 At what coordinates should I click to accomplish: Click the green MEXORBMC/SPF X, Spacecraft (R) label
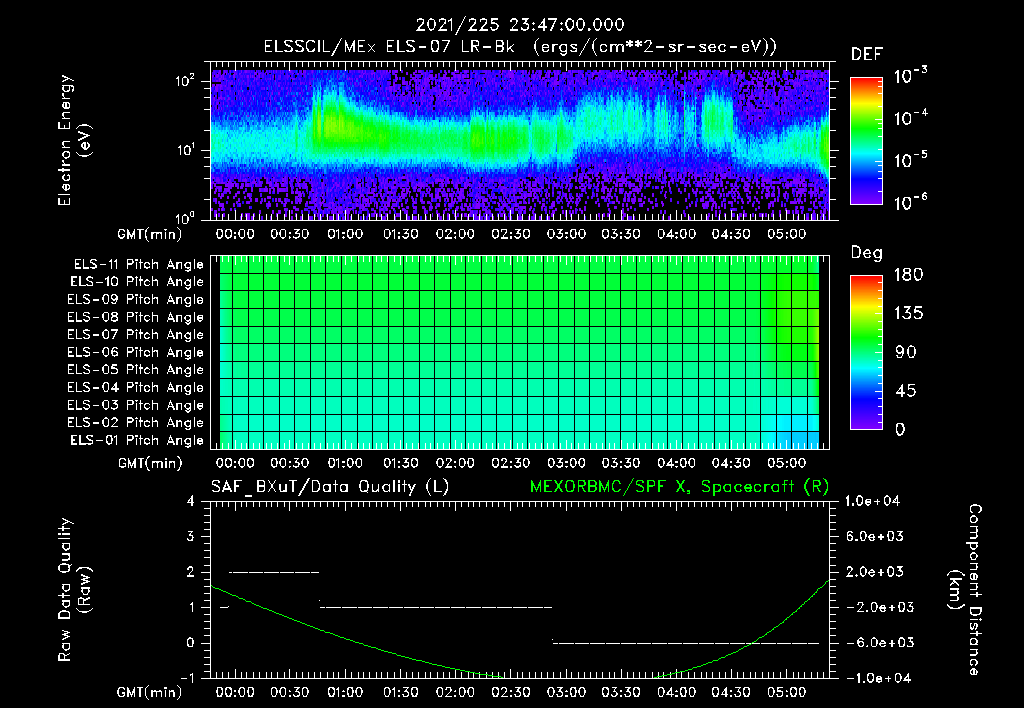(x=679, y=487)
